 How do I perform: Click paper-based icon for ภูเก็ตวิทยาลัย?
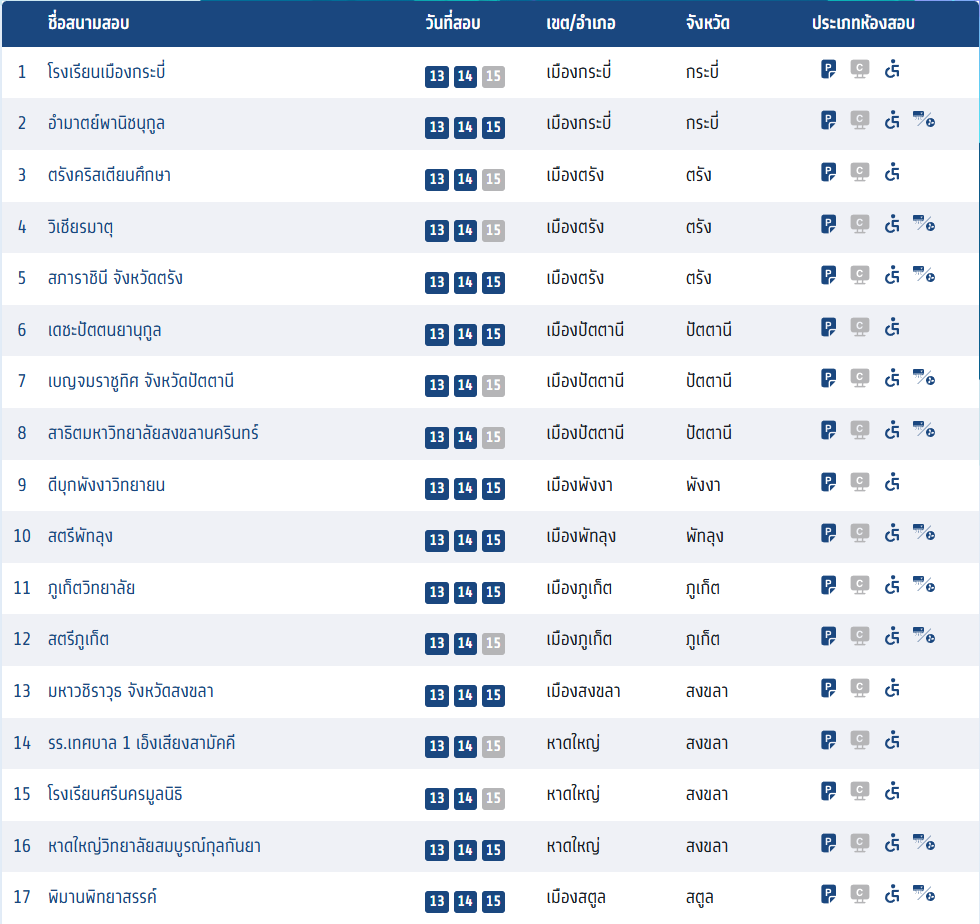[x=829, y=584]
